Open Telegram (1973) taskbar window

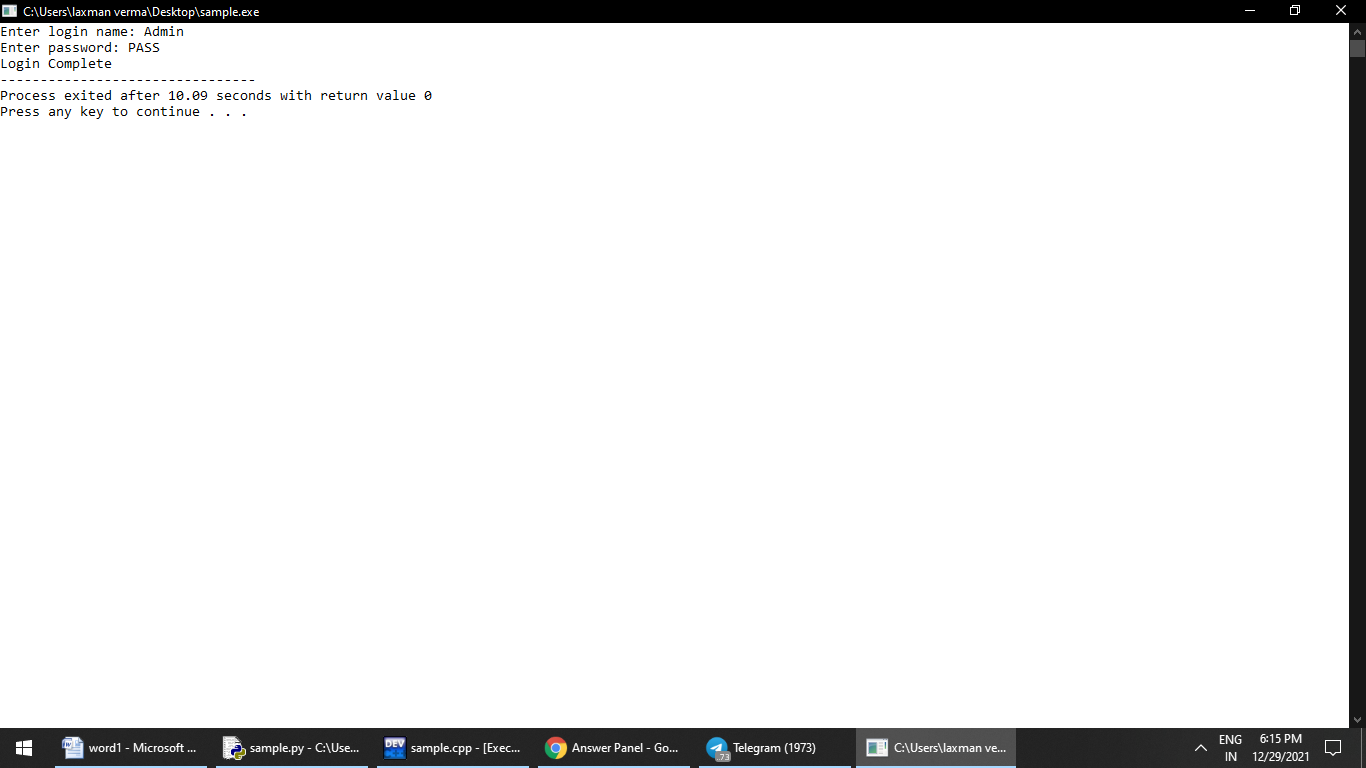coord(775,747)
